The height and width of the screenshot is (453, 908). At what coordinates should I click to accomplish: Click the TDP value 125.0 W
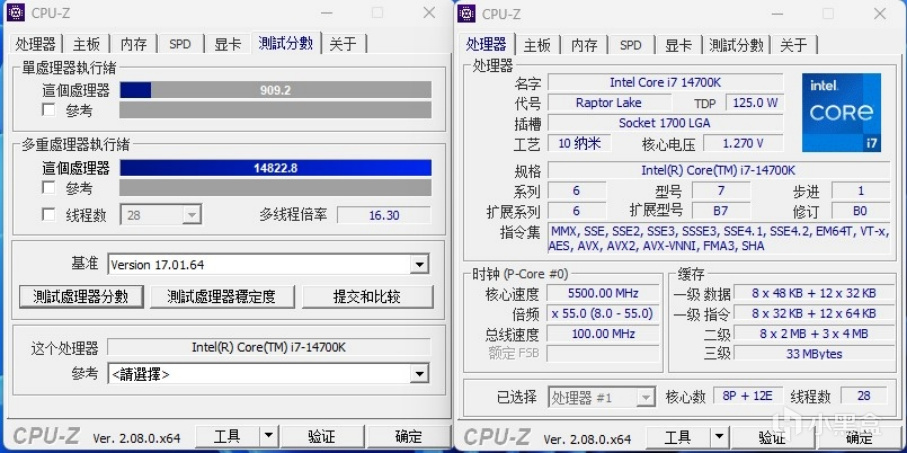[x=755, y=103]
